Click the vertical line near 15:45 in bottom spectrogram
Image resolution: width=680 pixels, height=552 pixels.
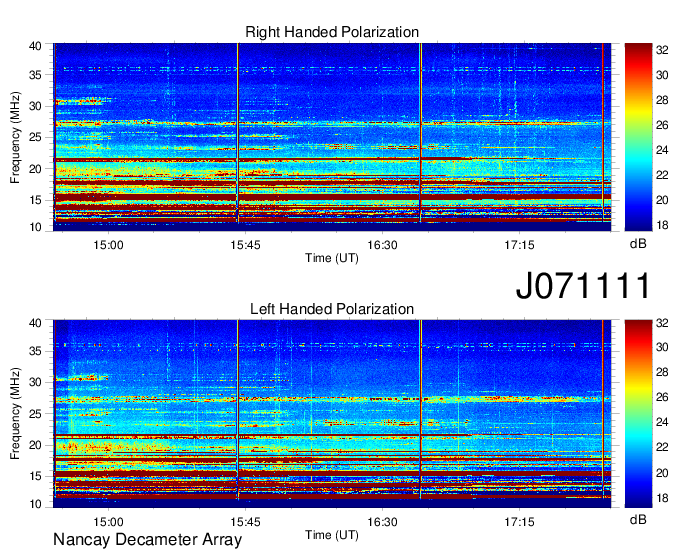click(x=238, y=409)
